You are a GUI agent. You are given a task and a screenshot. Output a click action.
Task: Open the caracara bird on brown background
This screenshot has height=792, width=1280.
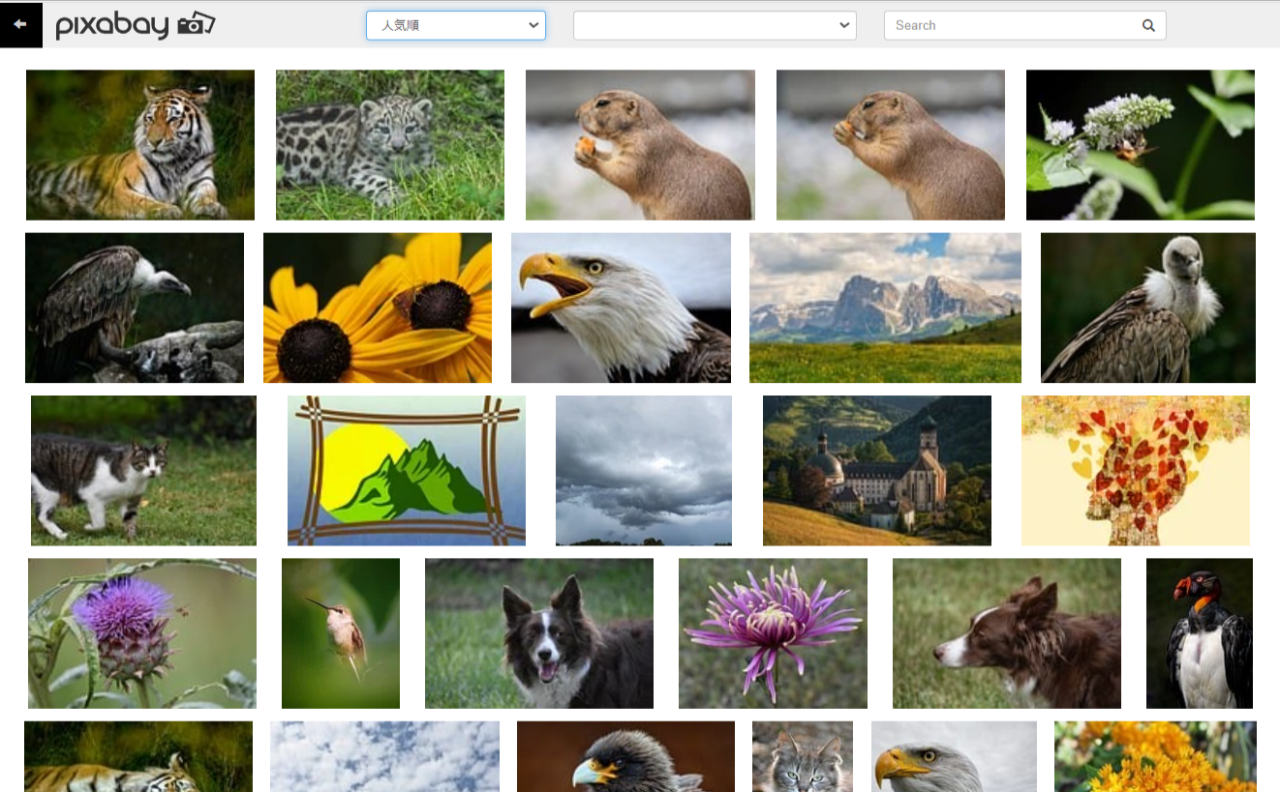tap(626, 757)
